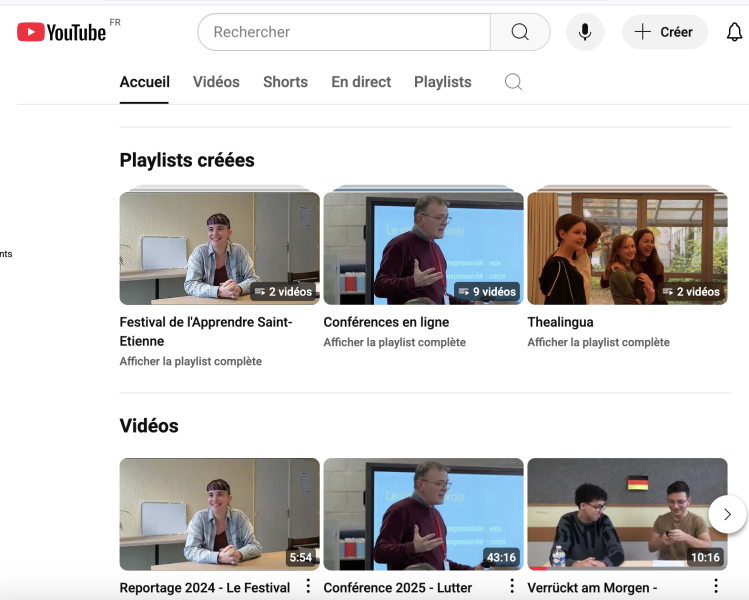This screenshot has width=749, height=600.
Task: Click the magnifying glass search button
Action: tap(520, 32)
